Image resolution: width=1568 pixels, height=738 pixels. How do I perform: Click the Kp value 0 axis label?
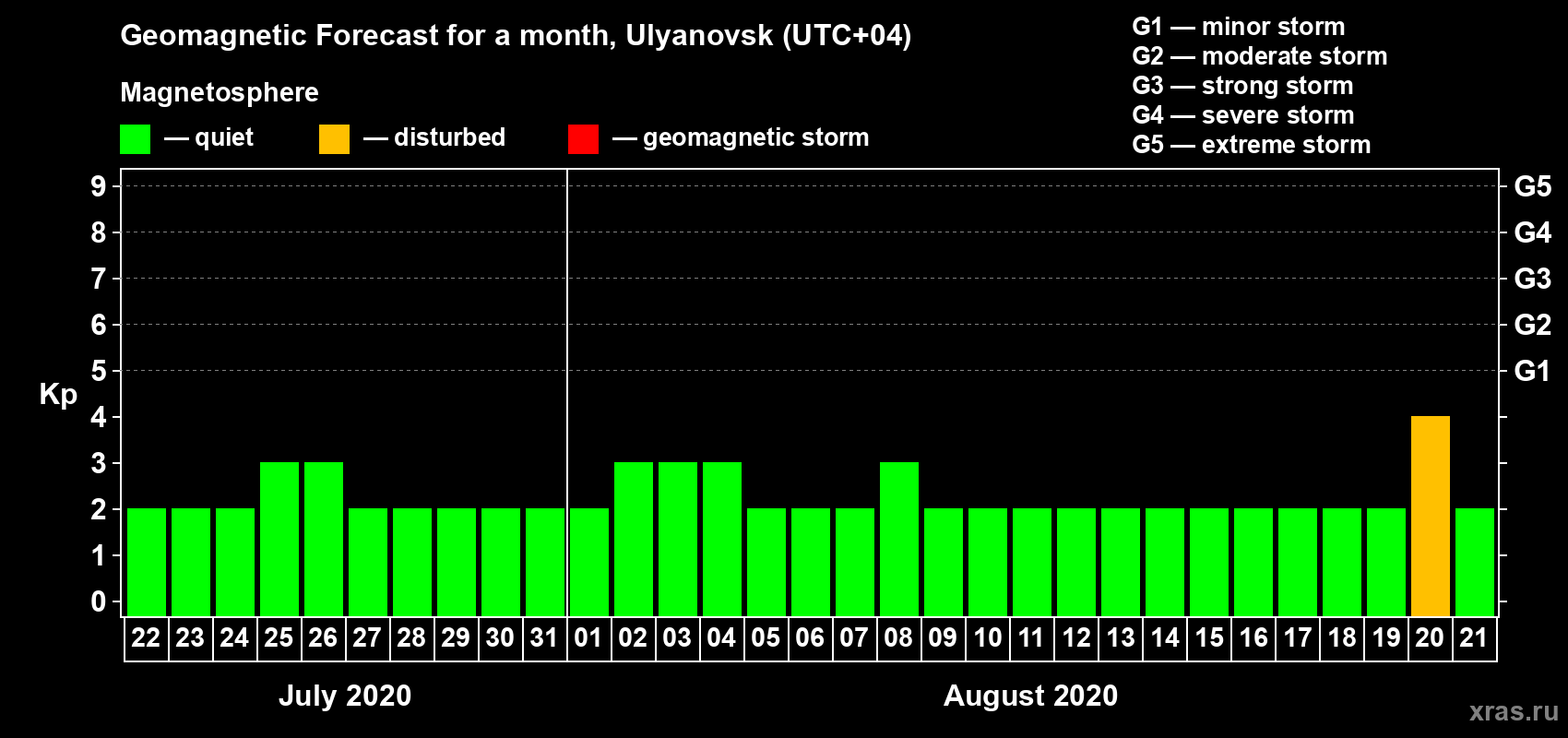click(x=99, y=601)
